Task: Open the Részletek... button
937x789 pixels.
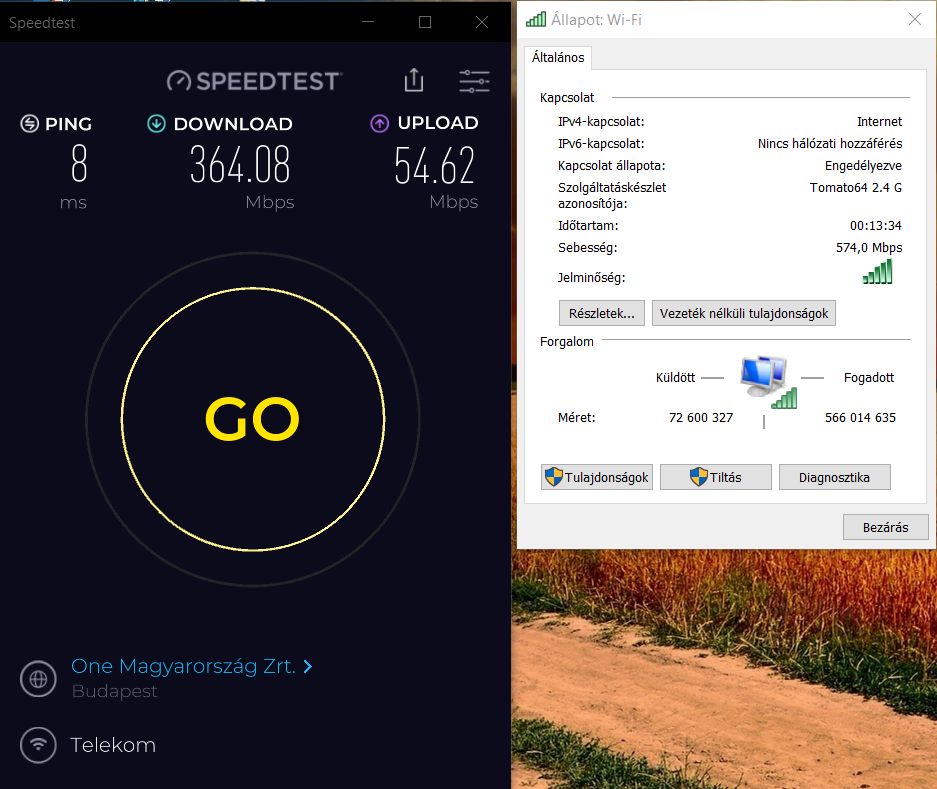Action: tap(602, 313)
